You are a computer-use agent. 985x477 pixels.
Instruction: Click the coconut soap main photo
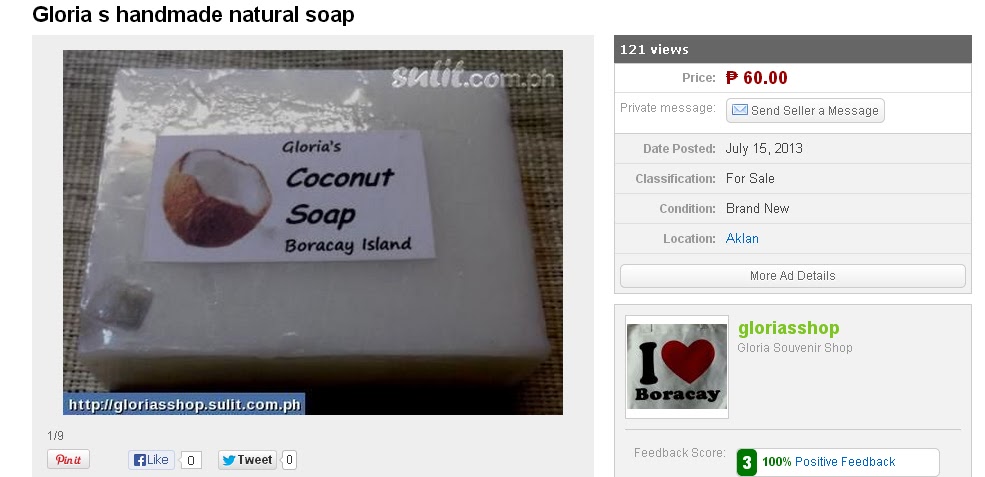pos(313,232)
